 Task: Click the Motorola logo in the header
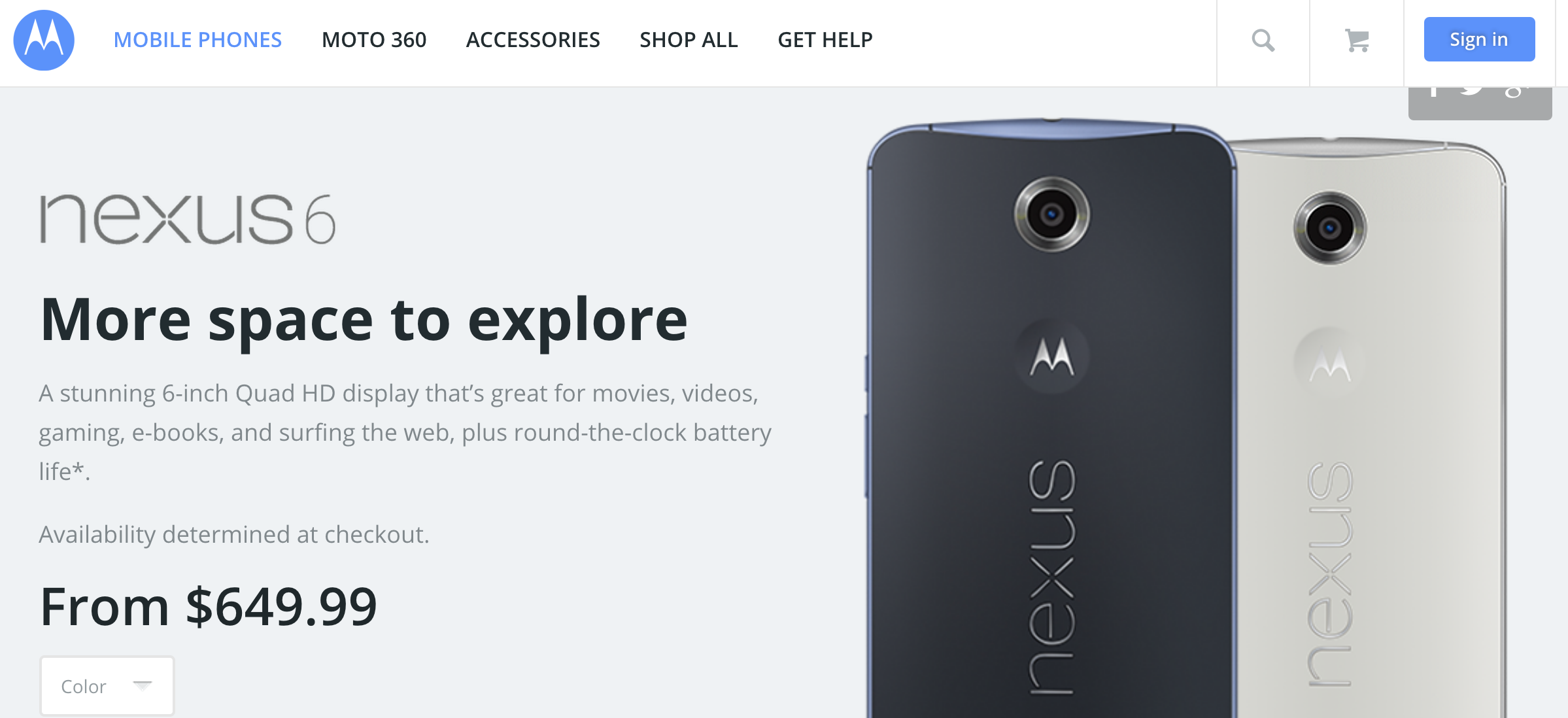[44, 40]
